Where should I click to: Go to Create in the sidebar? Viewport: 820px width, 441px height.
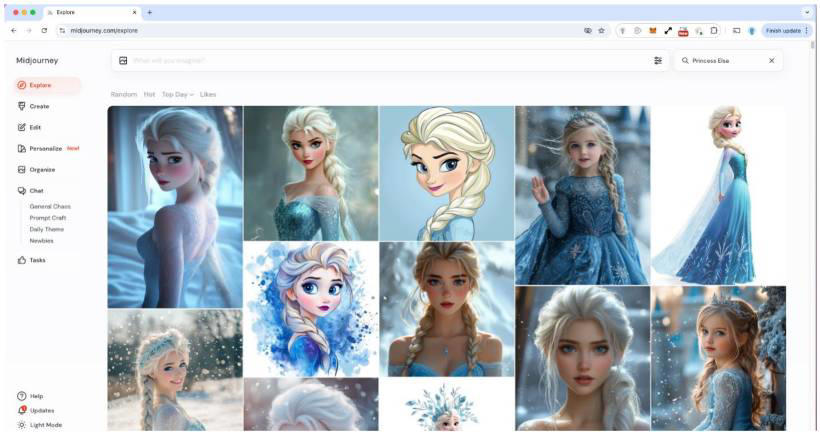click(x=34, y=106)
